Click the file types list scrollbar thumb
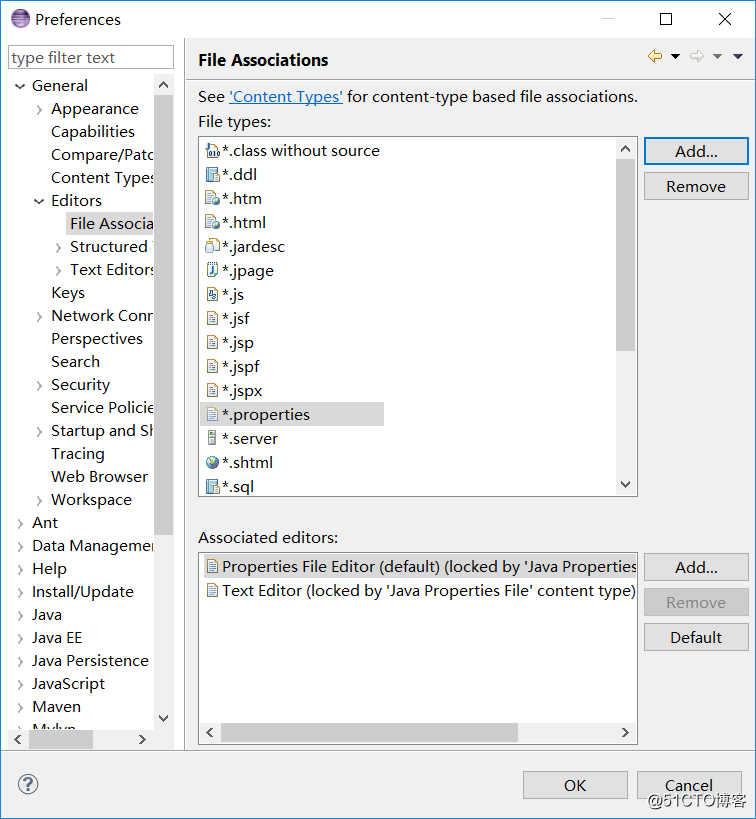The width and height of the screenshot is (756, 819). click(x=625, y=255)
